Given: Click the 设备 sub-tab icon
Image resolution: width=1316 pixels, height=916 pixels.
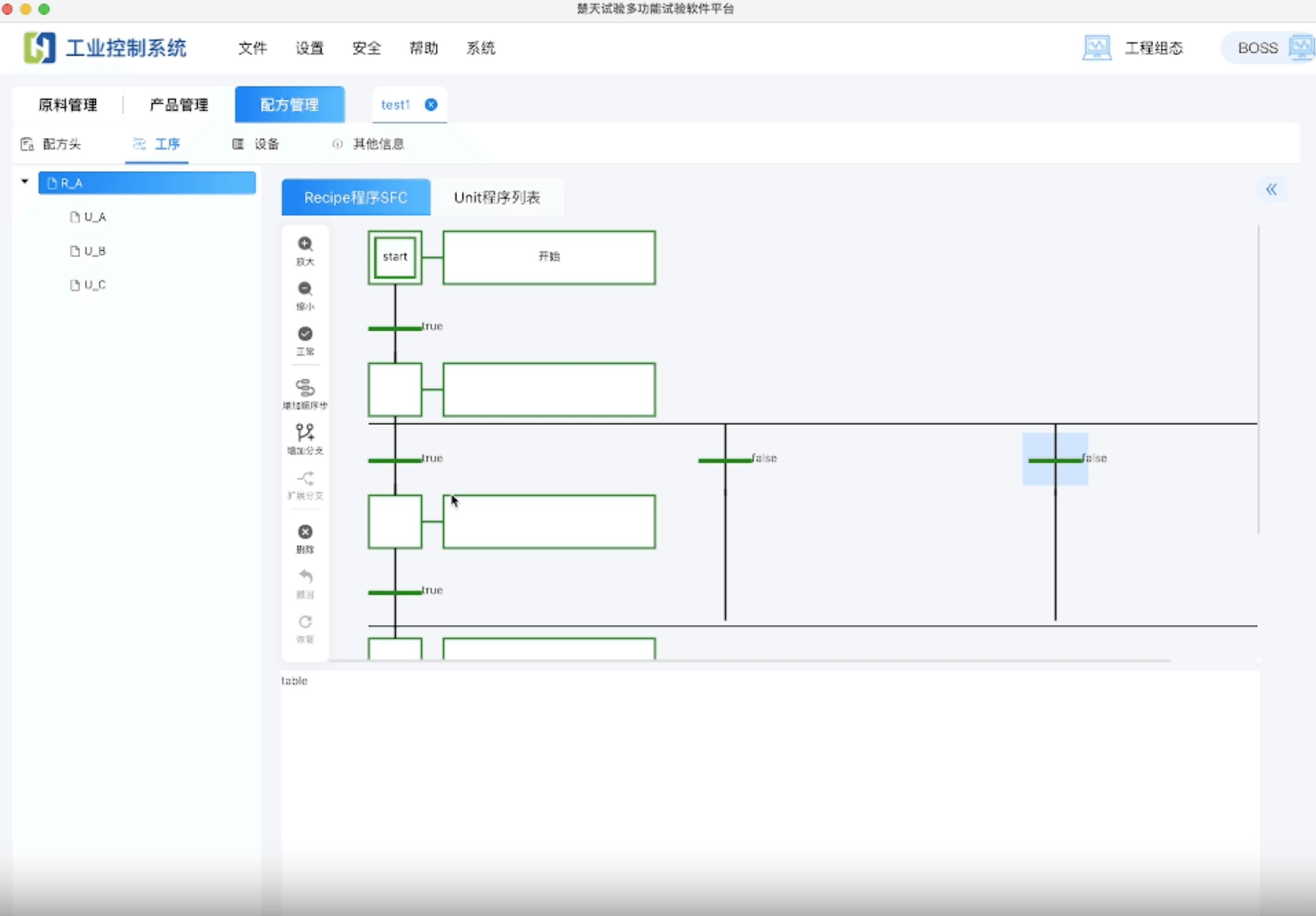Looking at the screenshot, I should pos(238,144).
